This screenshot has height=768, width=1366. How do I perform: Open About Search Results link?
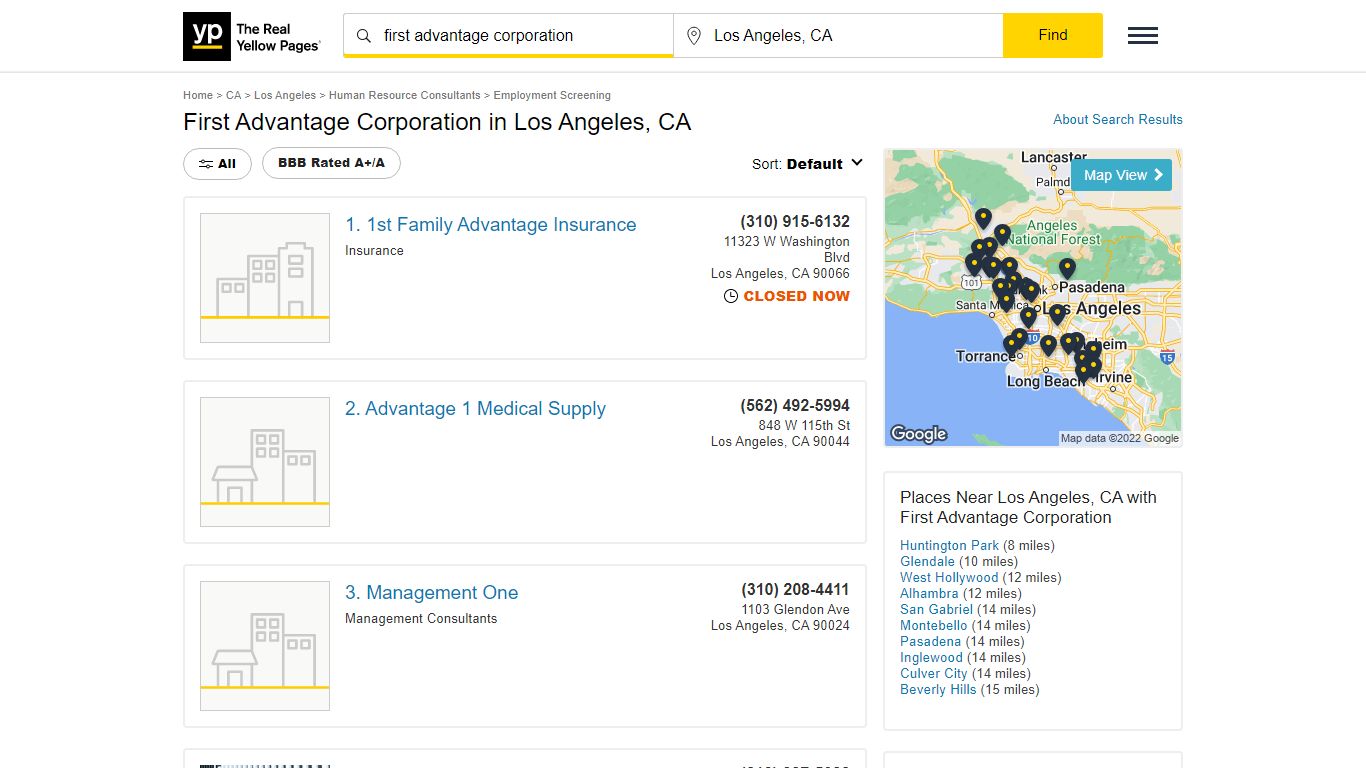pyautogui.click(x=1118, y=119)
